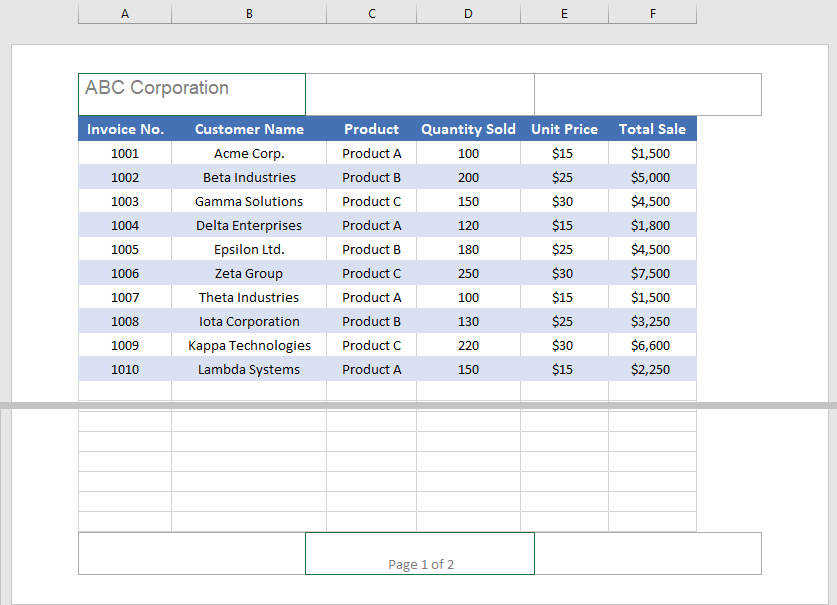This screenshot has height=605, width=837.
Task: Select the Gamma Solutions cell
Action: (249, 201)
